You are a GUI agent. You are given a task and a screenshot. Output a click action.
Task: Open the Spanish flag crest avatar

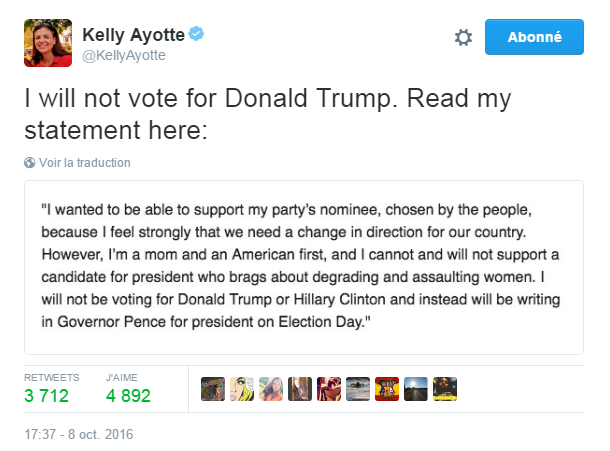[387, 389]
